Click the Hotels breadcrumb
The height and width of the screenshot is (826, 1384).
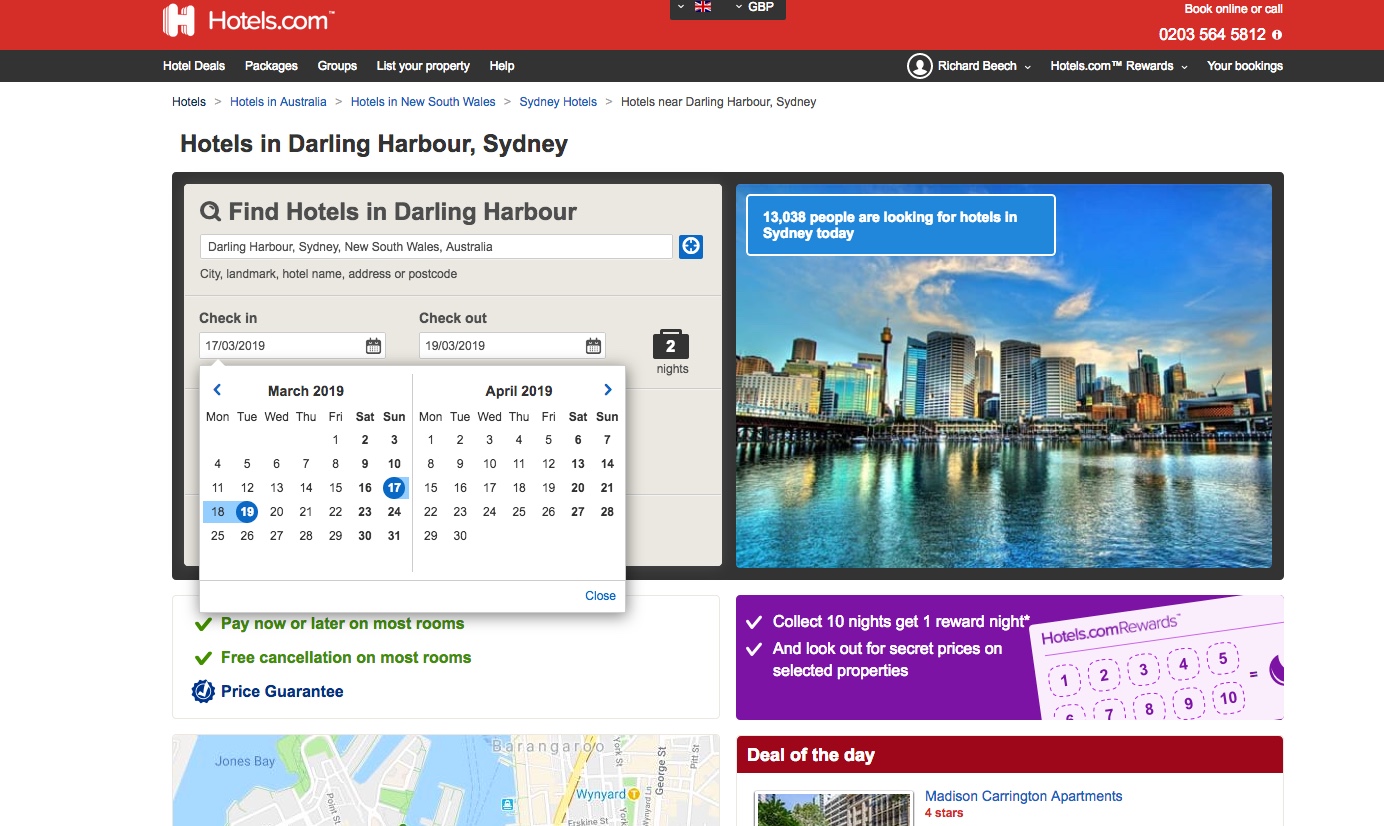pos(189,102)
